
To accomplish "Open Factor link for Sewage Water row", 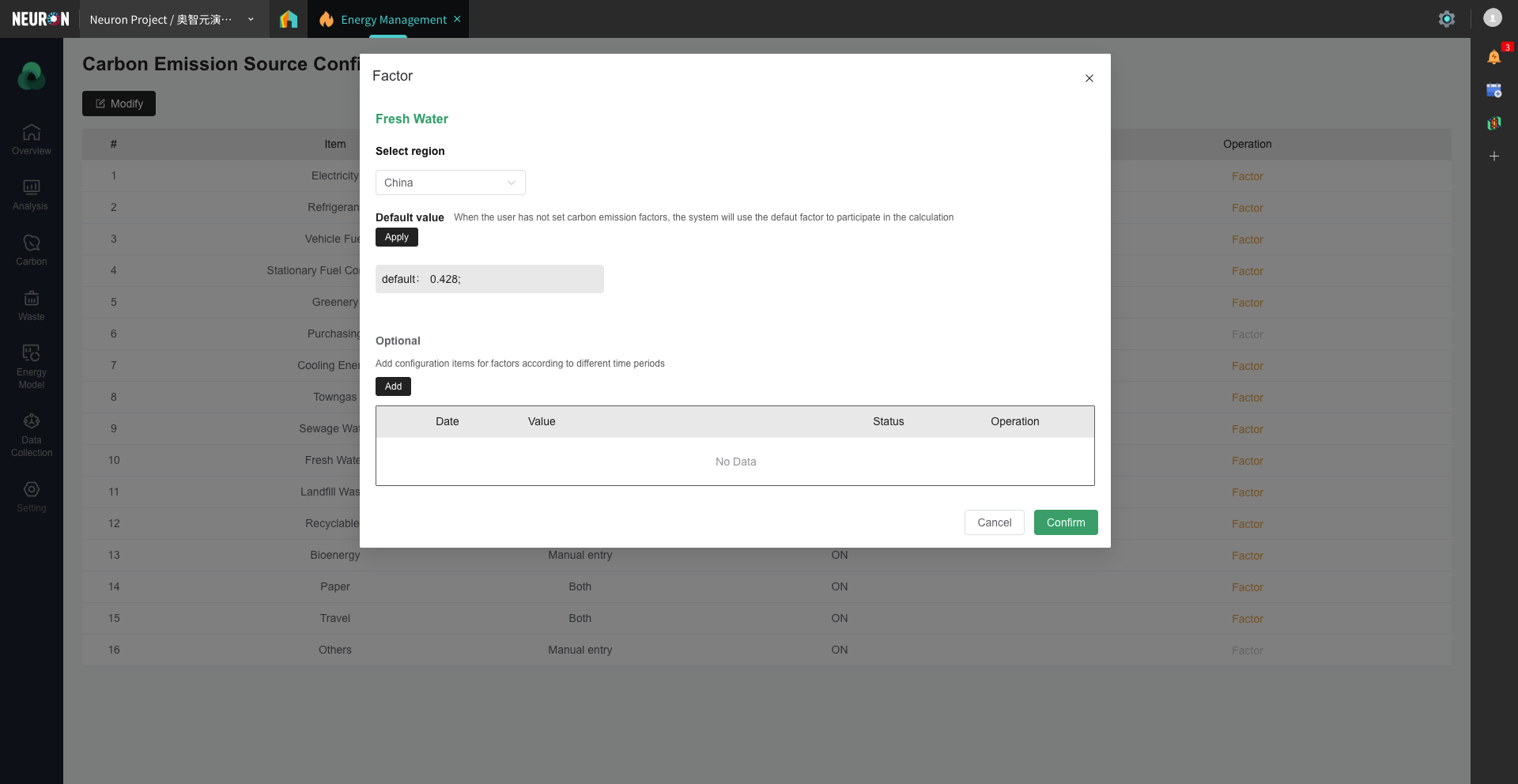I will [x=1248, y=429].
